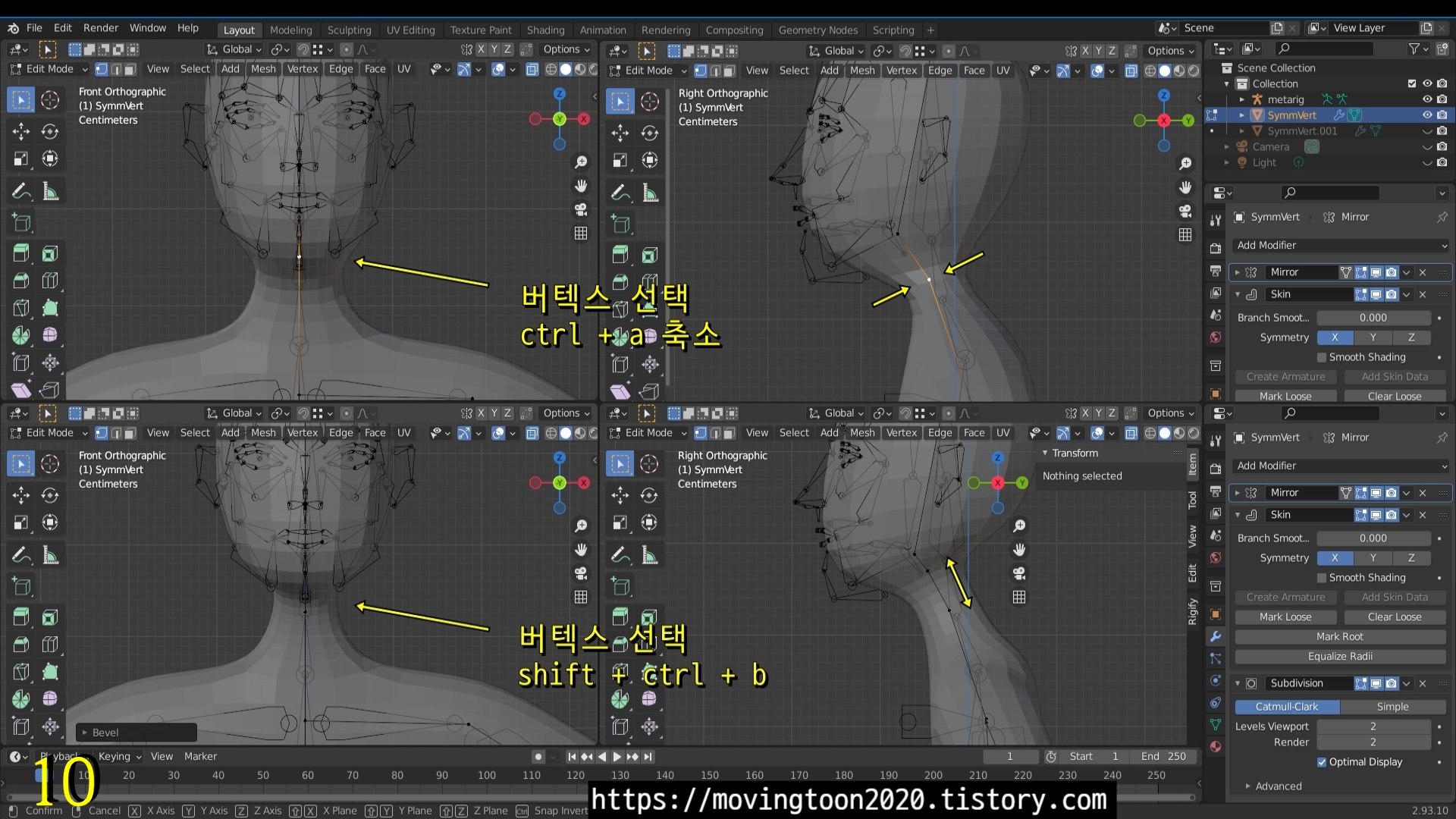The height and width of the screenshot is (819, 1456).
Task: Hide SymmVert object in outliner viewport
Action: coord(1427,115)
